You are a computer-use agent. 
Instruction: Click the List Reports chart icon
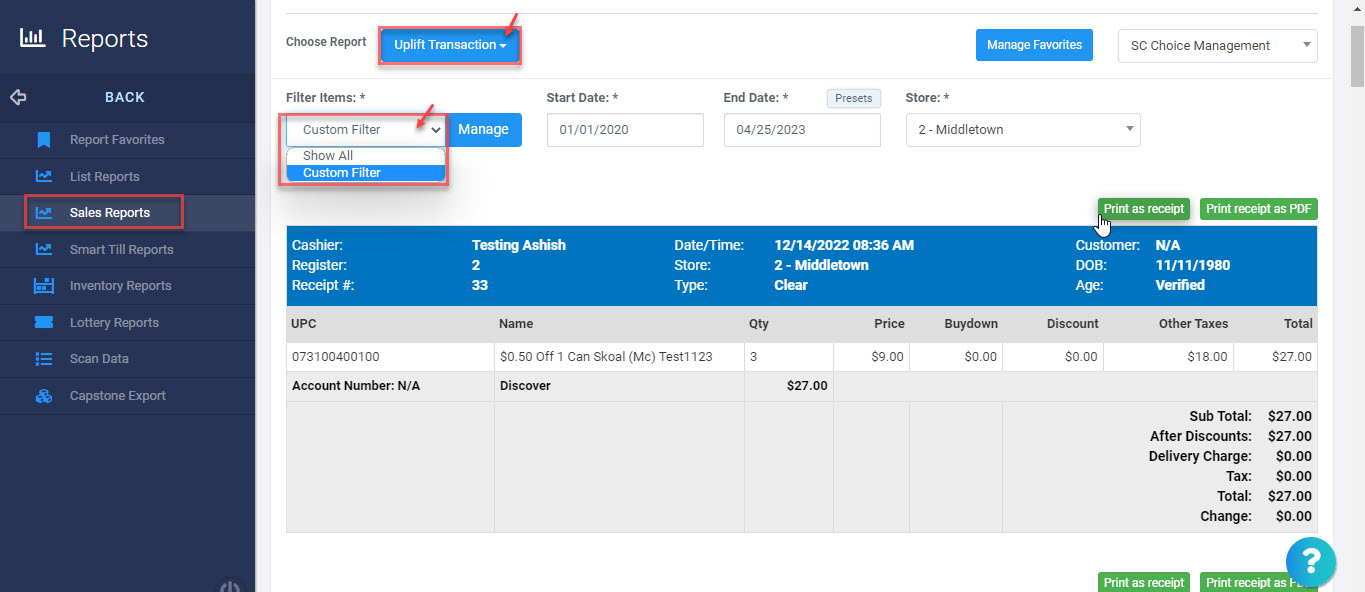click(44, 176)
